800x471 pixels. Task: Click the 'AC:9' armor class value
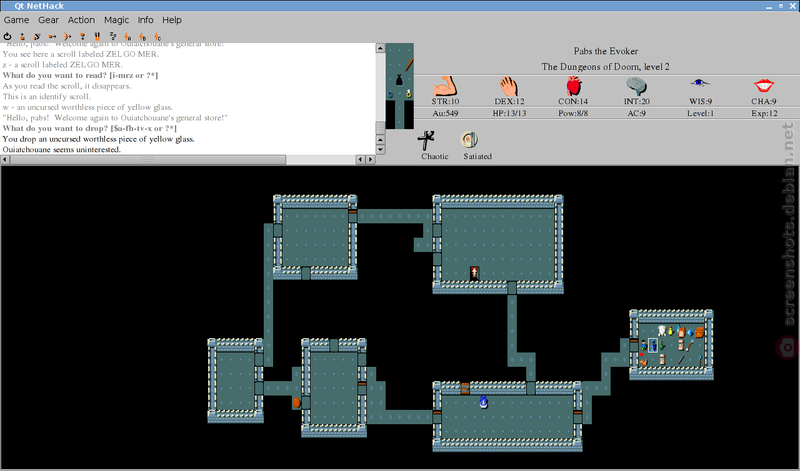point(637,113)
